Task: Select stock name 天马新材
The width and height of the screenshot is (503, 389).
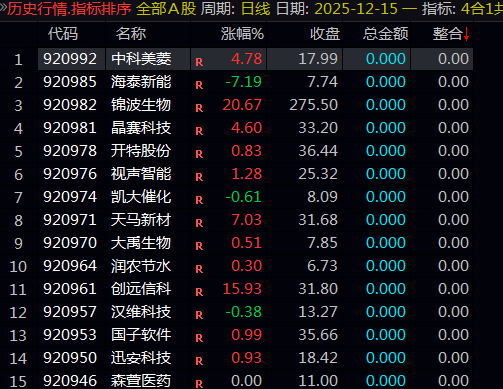Action: click(141, 220)
